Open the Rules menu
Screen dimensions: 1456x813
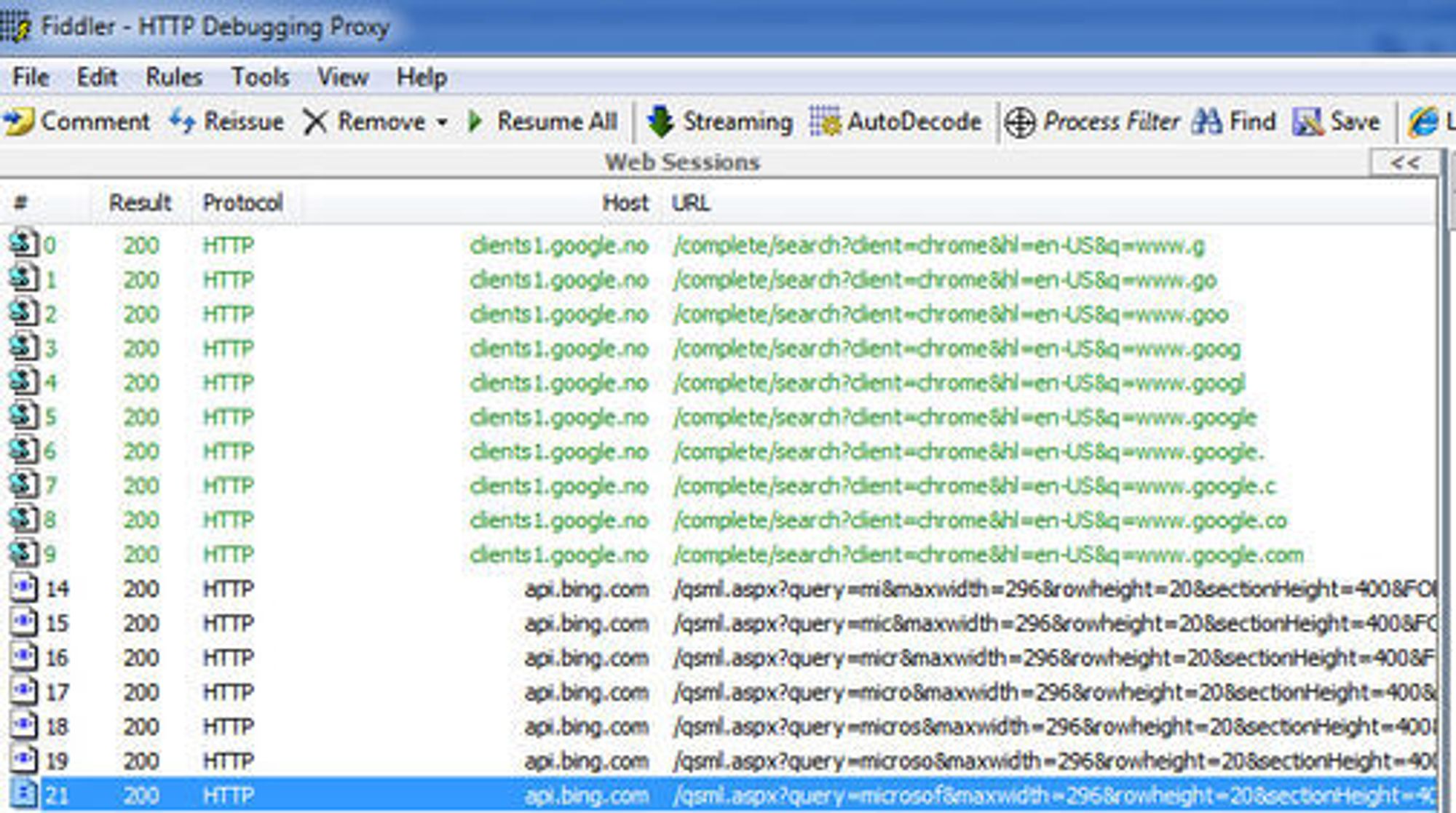point(173,77)
